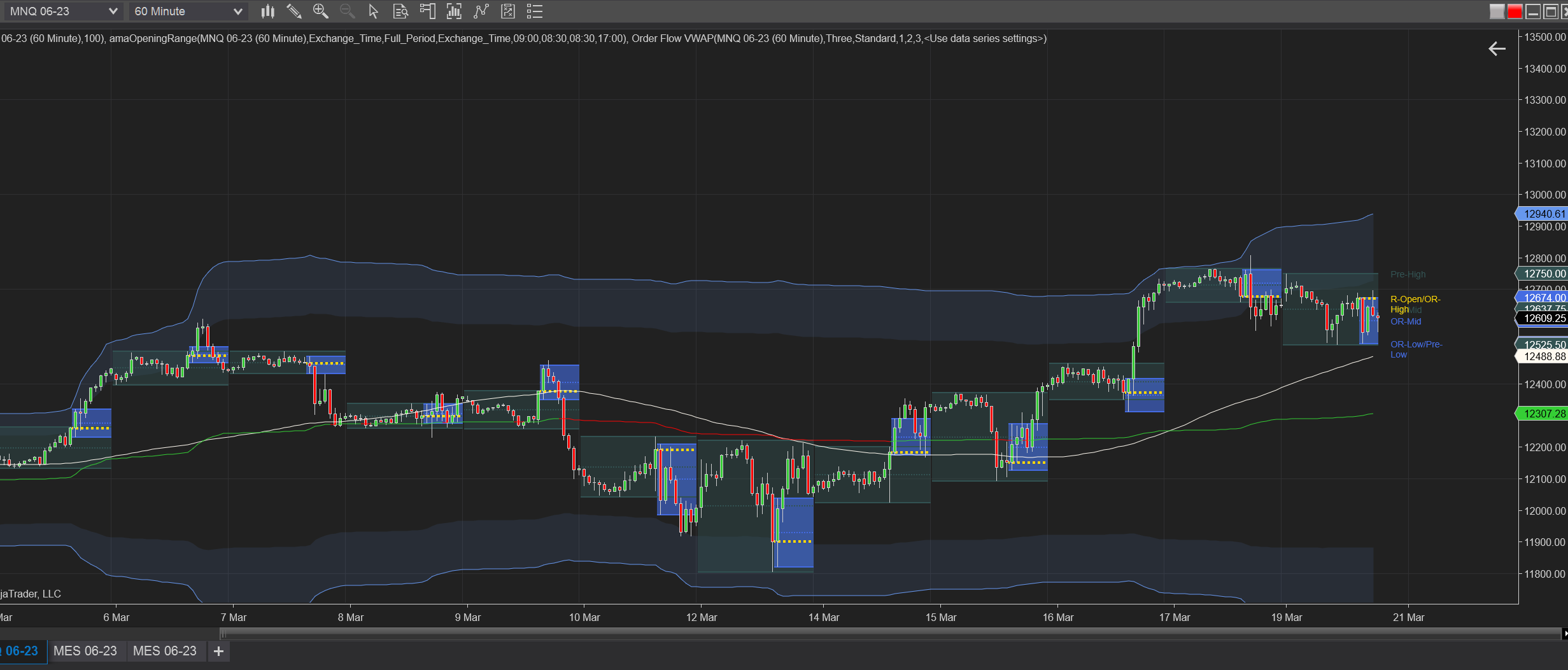Open the 60 Minute interval selector dropdown
This screenshot has width=1568, height=670.
188,11
